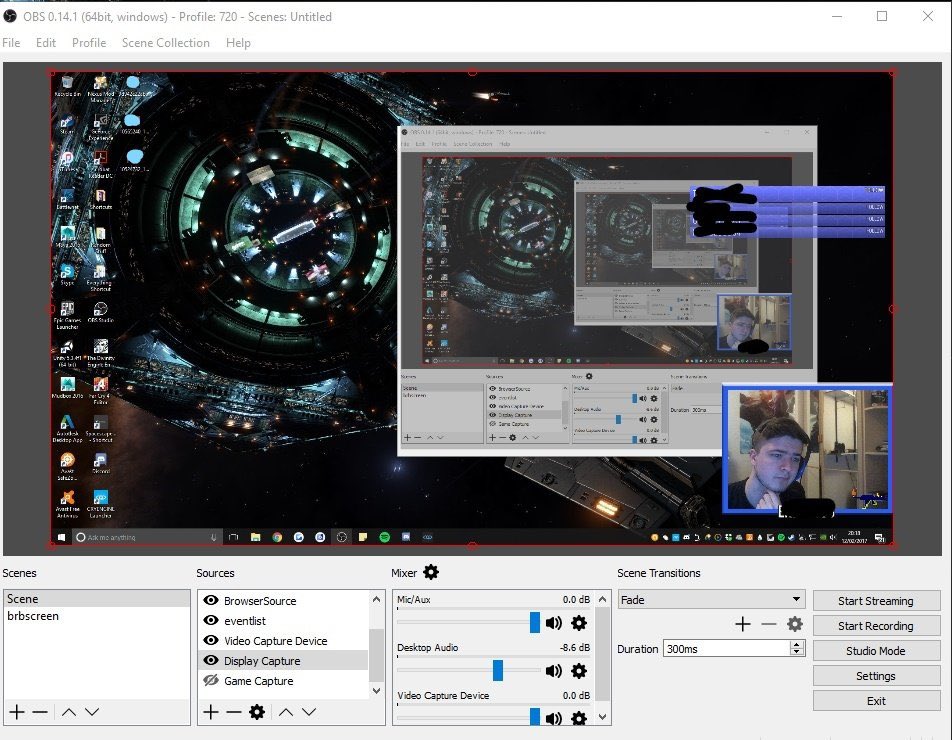Open OBS Settings
This screenshot has width=952, height=740.
point(876,676)
